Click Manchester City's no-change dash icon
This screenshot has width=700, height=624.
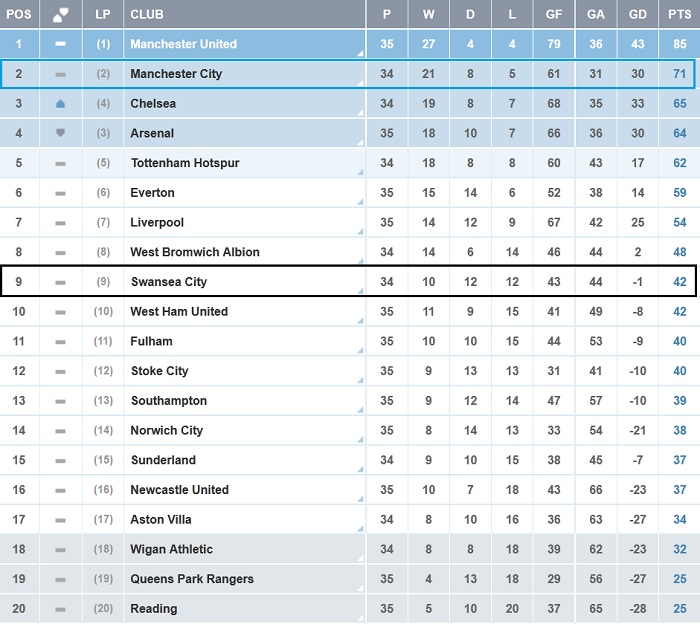click(60, 74)
